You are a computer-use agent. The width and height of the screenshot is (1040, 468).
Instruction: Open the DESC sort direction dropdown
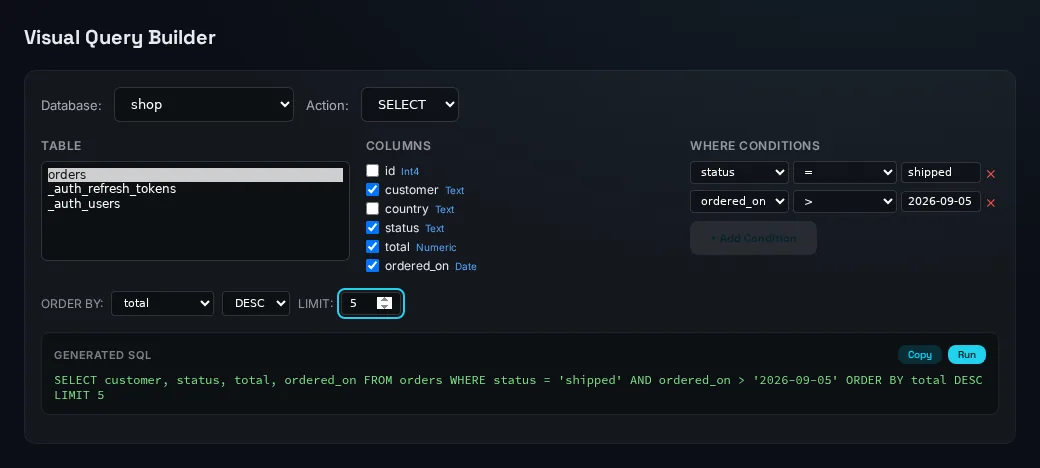click(256, 304)
